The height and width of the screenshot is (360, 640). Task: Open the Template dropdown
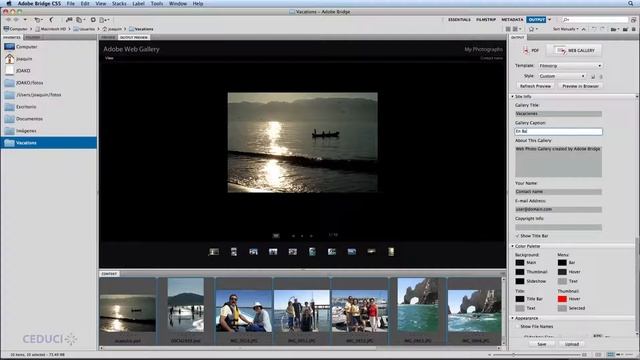pyautogui.click(x=570, y=66)
